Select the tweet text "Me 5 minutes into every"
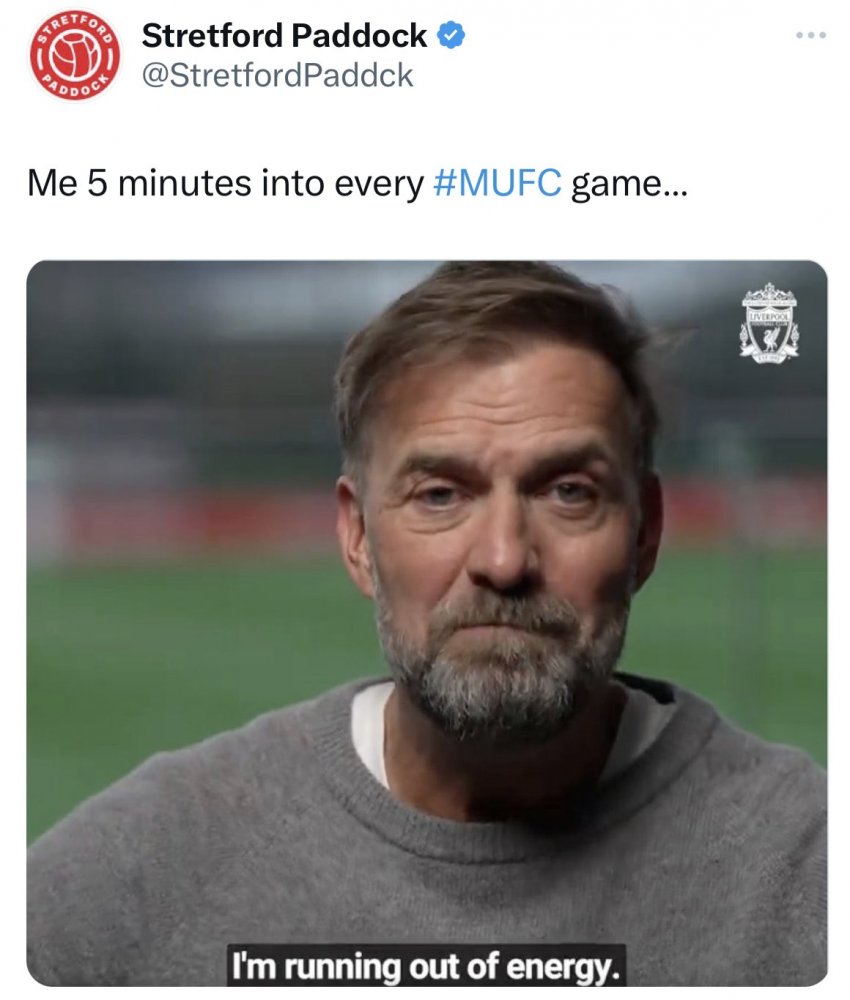 click(x=226, y=184)
